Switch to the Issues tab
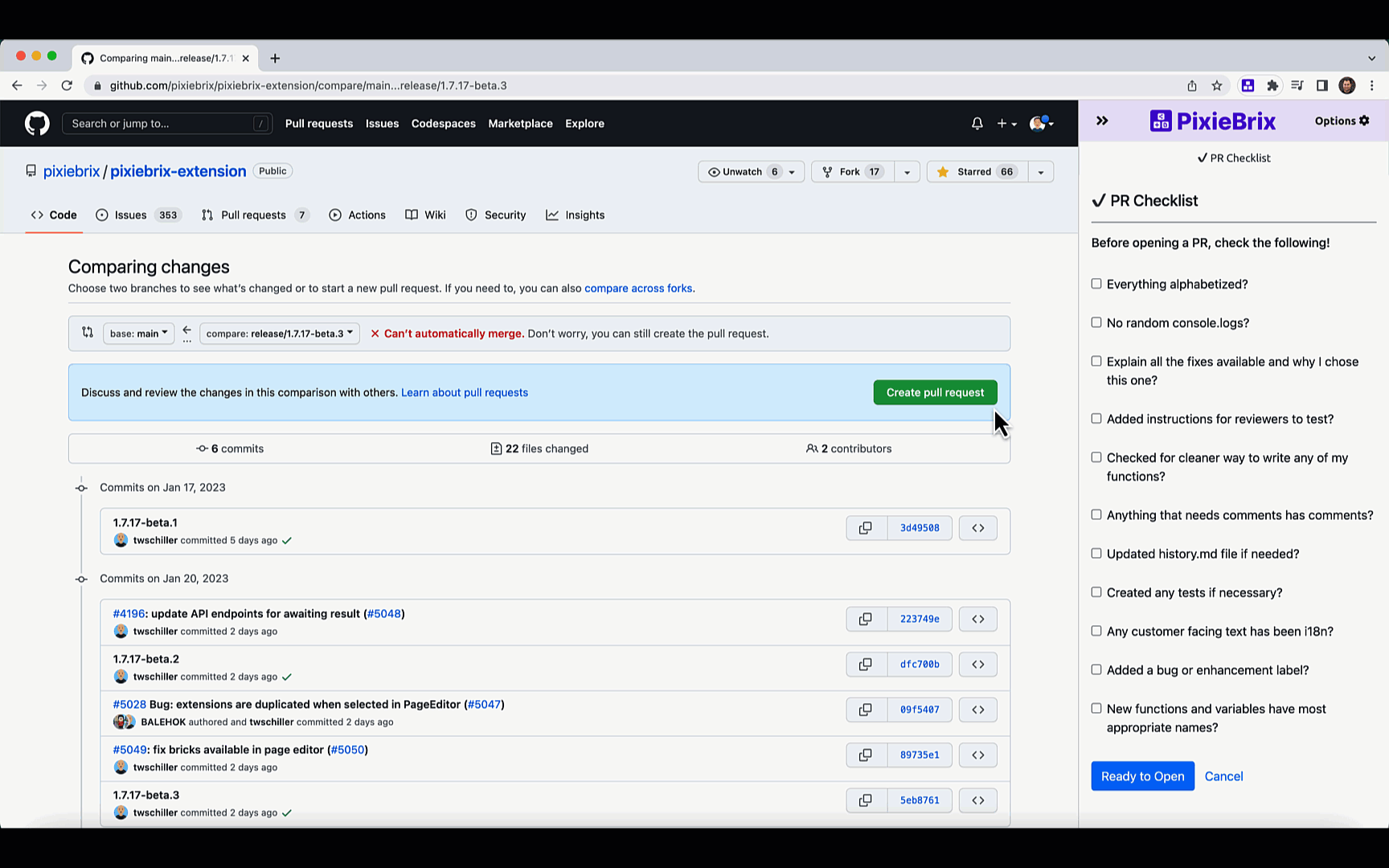This screenshot has height=868, width=1389. point(138,215)
